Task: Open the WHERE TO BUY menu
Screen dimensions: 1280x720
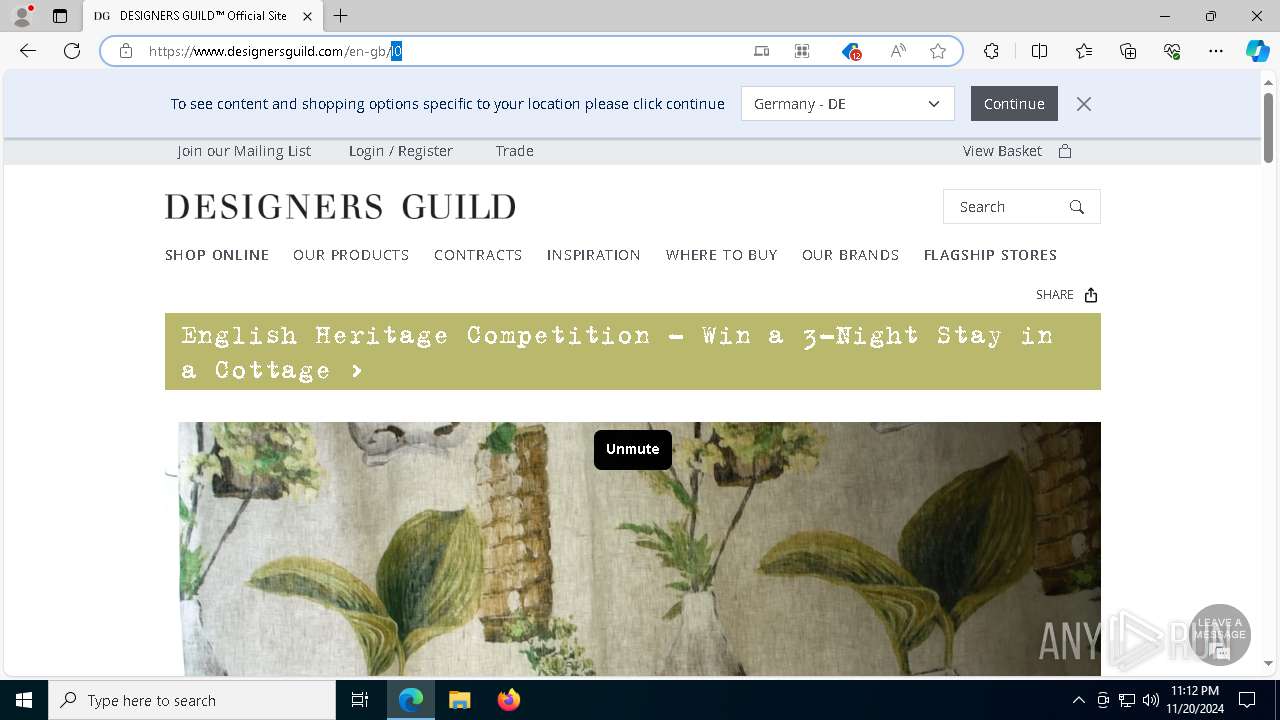Action: 721,255
